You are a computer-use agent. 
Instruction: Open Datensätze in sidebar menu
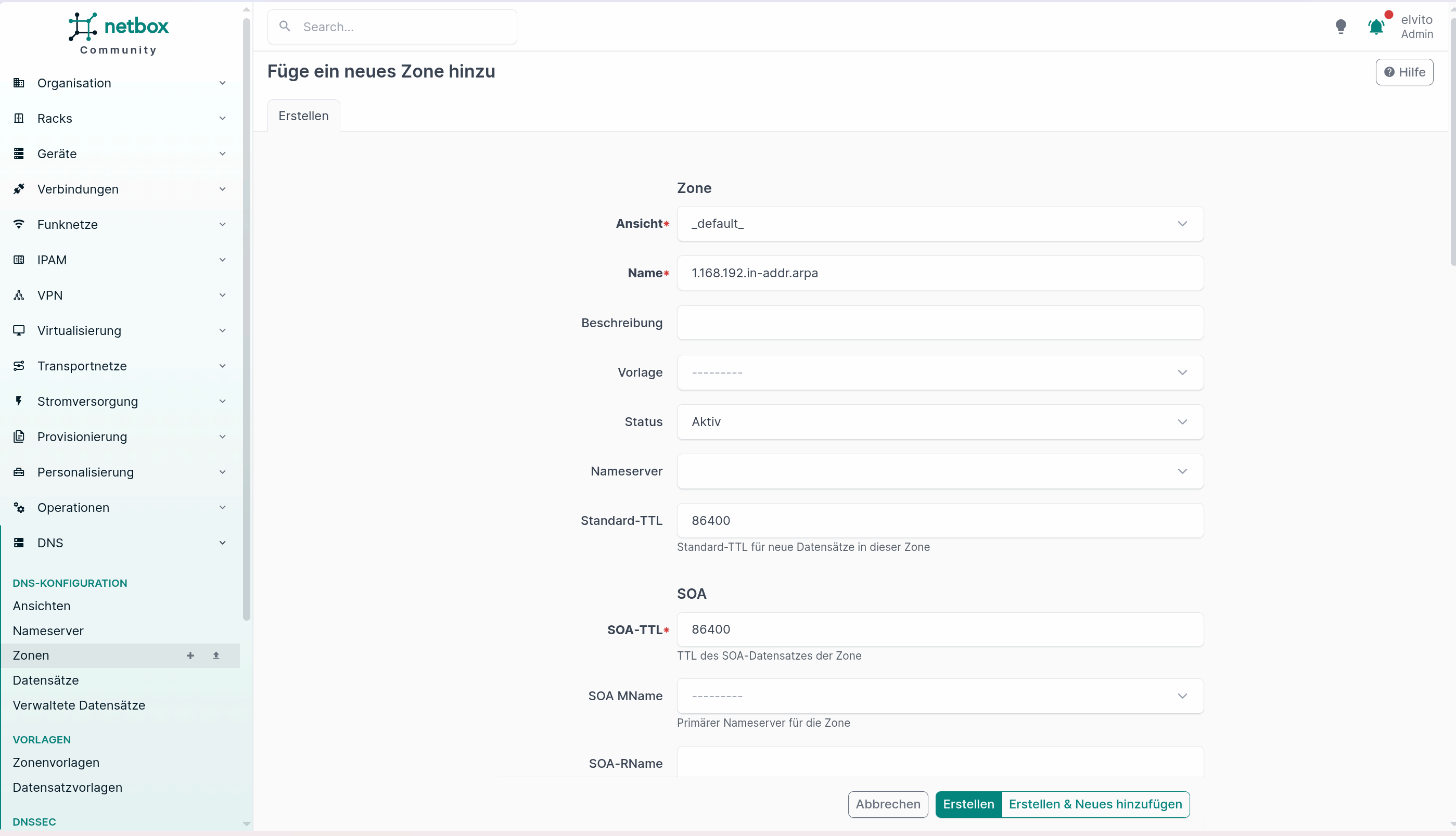pos(45,680)
